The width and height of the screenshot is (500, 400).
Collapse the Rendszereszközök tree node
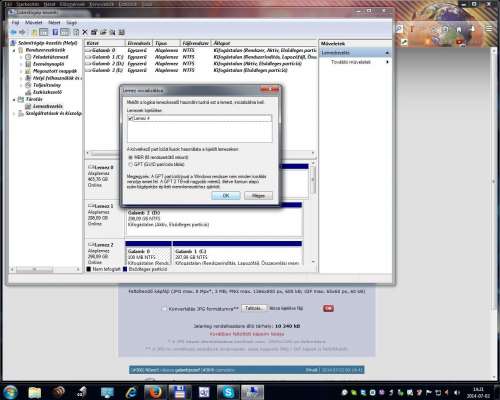14,50
